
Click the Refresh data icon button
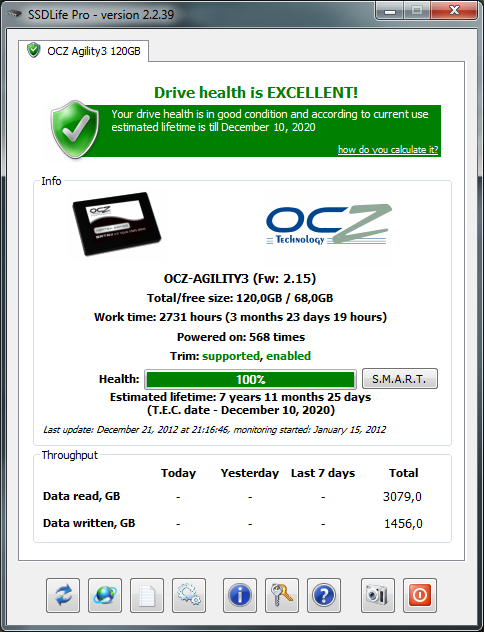pos(63,595)
